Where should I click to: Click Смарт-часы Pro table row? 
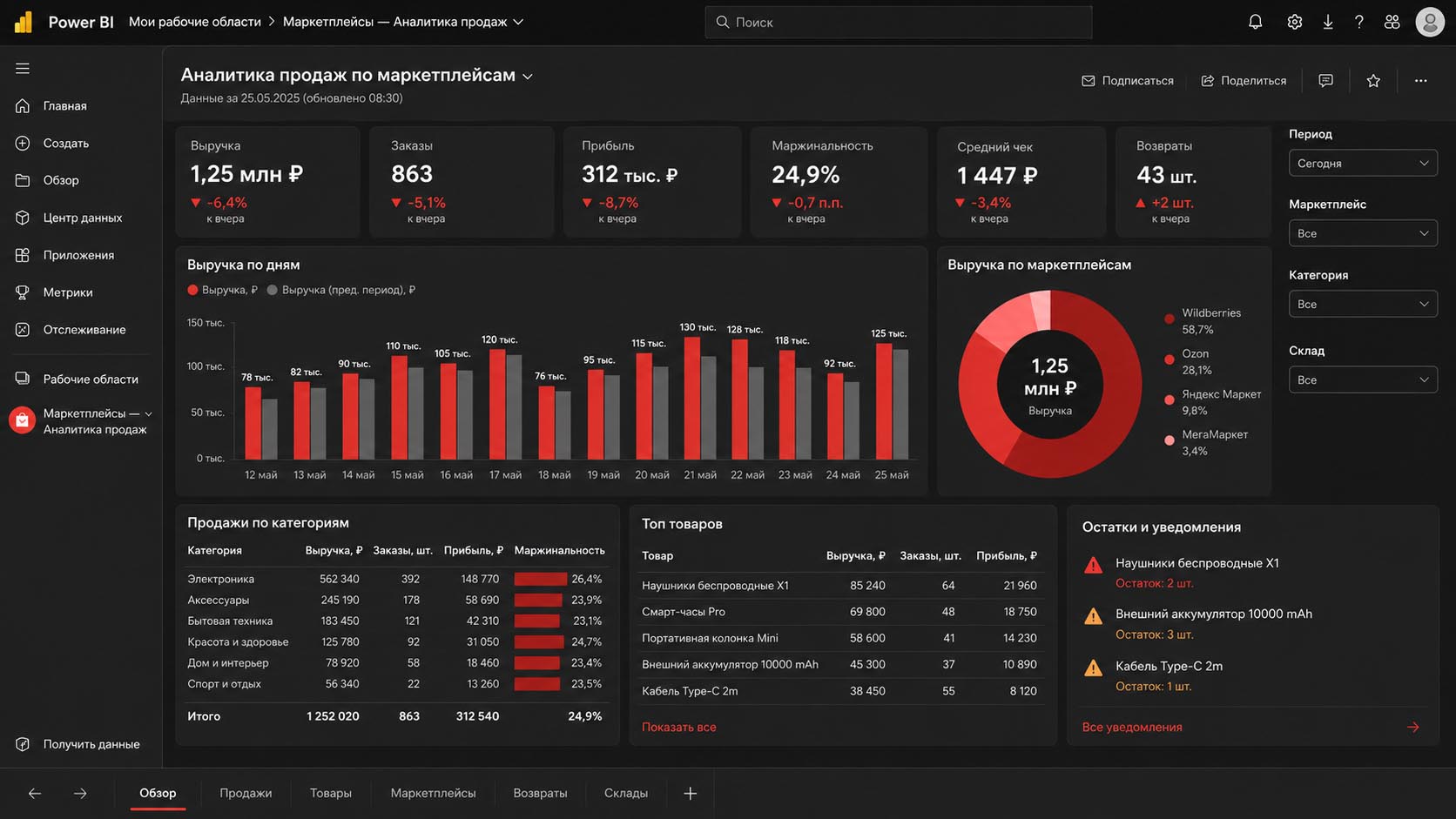pos(841,612)
